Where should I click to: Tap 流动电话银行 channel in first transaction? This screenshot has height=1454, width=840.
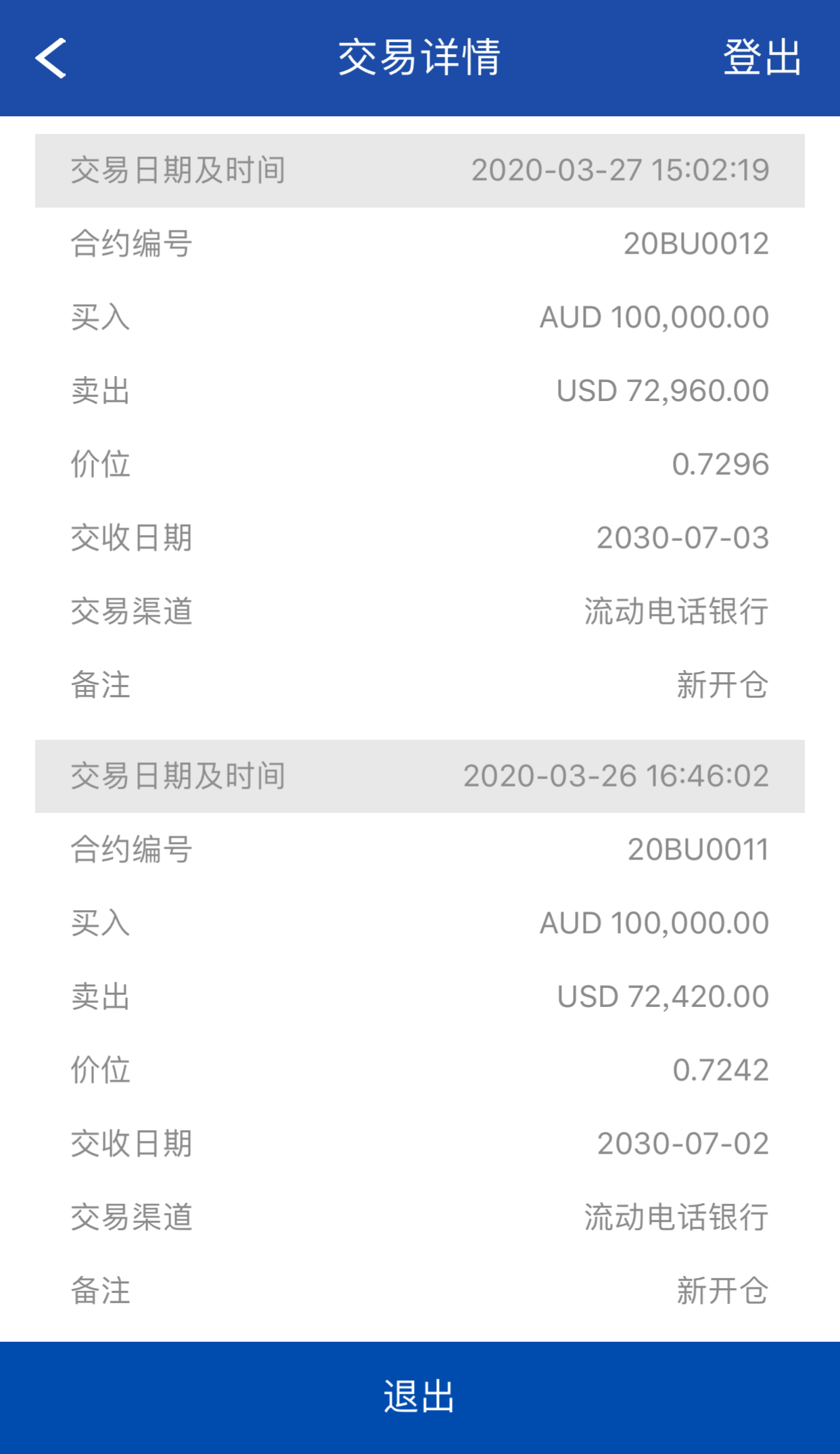(676, 611)
